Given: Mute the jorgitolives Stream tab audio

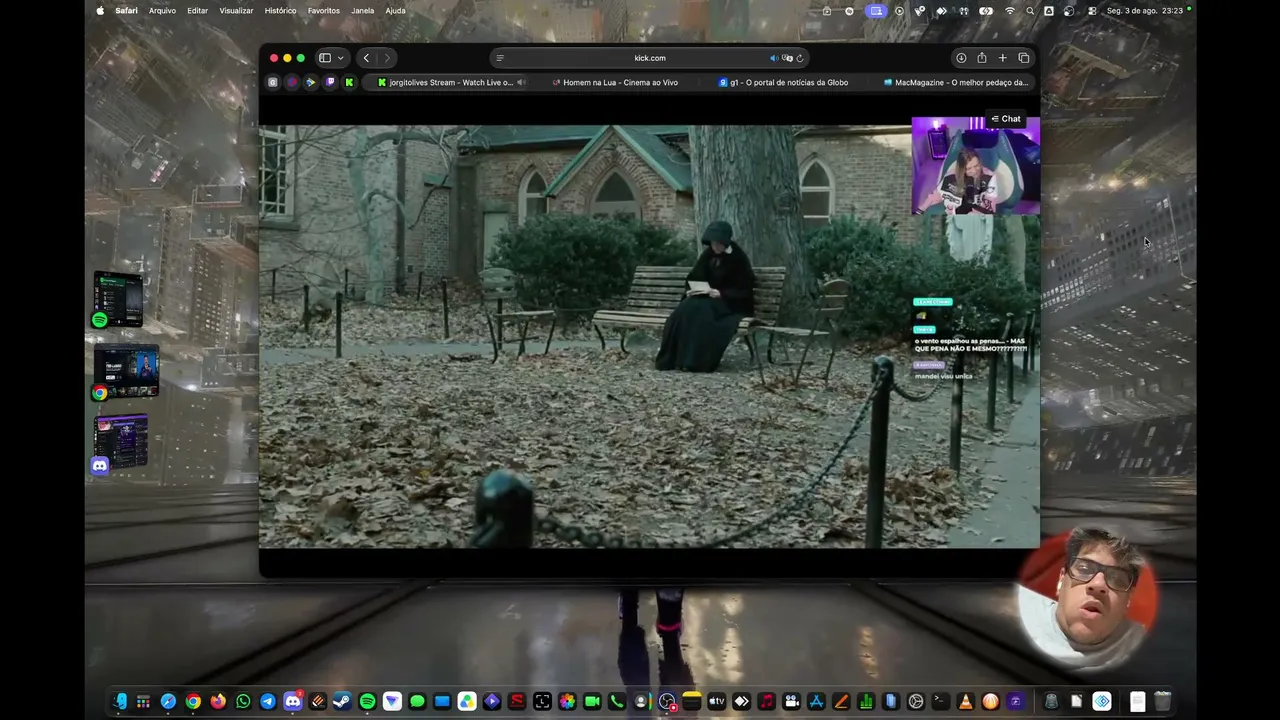Looking at the screenshot, I should tap(521, 82).
